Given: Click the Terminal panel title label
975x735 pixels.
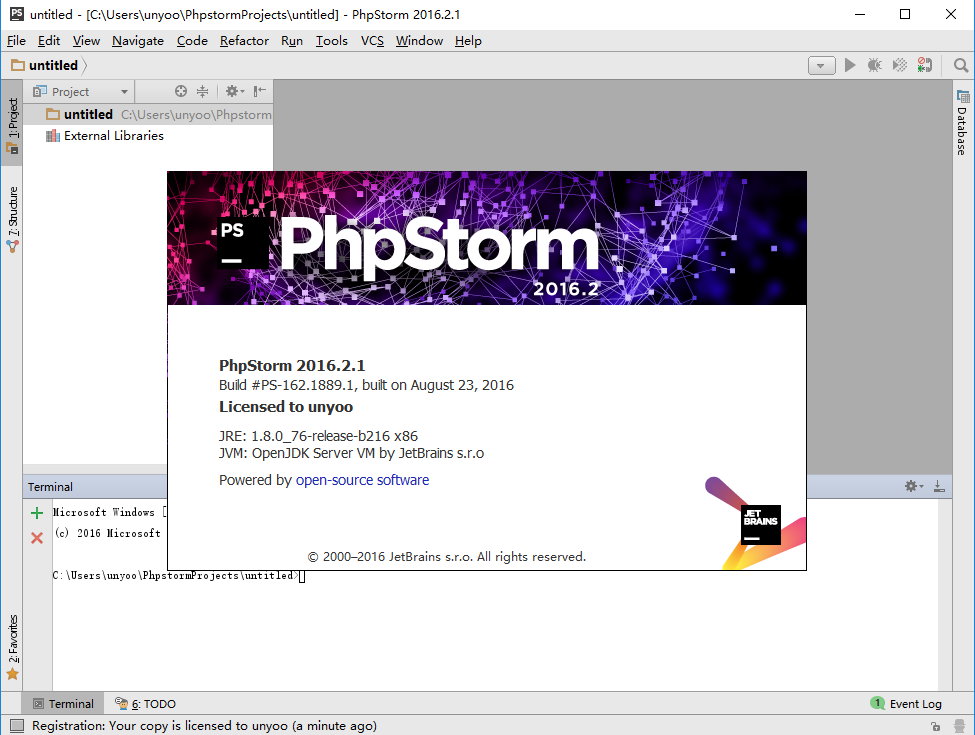Looking at the screenshot, I should [50, 487].
